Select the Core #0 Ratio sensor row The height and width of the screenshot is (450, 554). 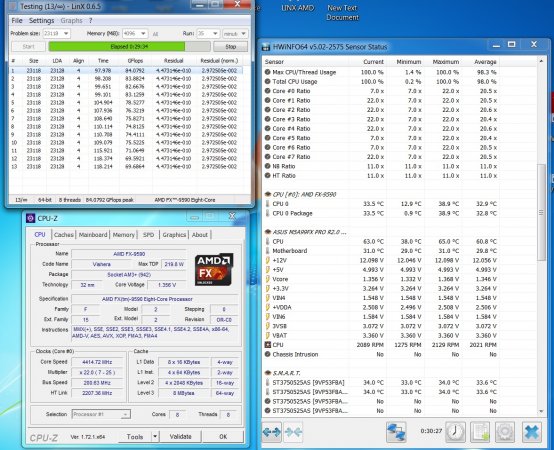tap(381, 91)
